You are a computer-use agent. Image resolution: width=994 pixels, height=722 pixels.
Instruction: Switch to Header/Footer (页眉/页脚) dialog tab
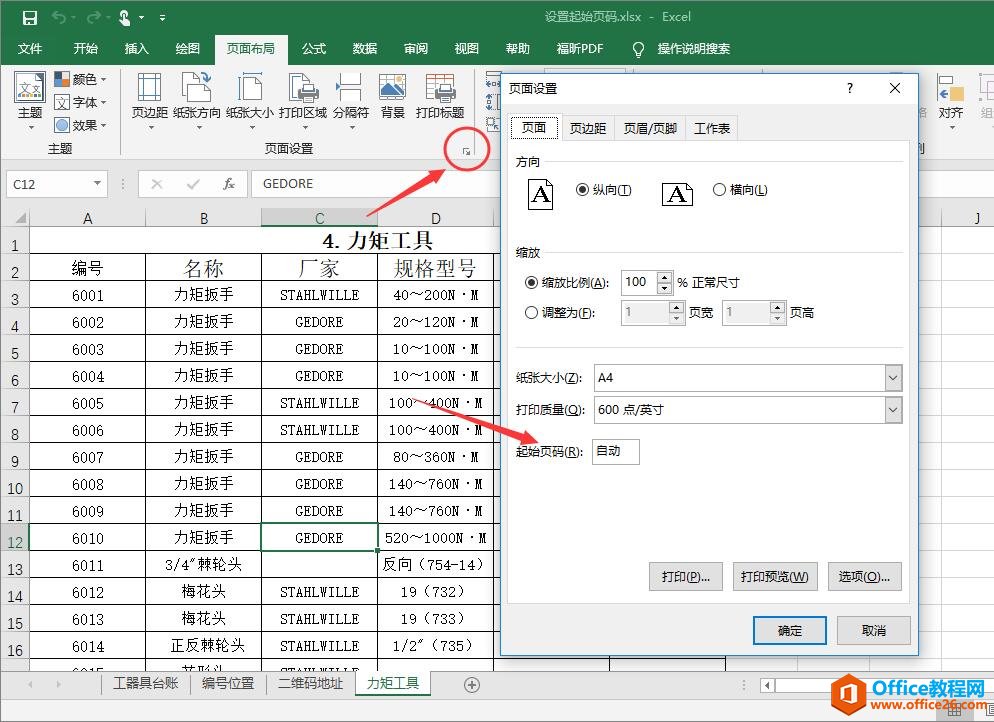650,129
